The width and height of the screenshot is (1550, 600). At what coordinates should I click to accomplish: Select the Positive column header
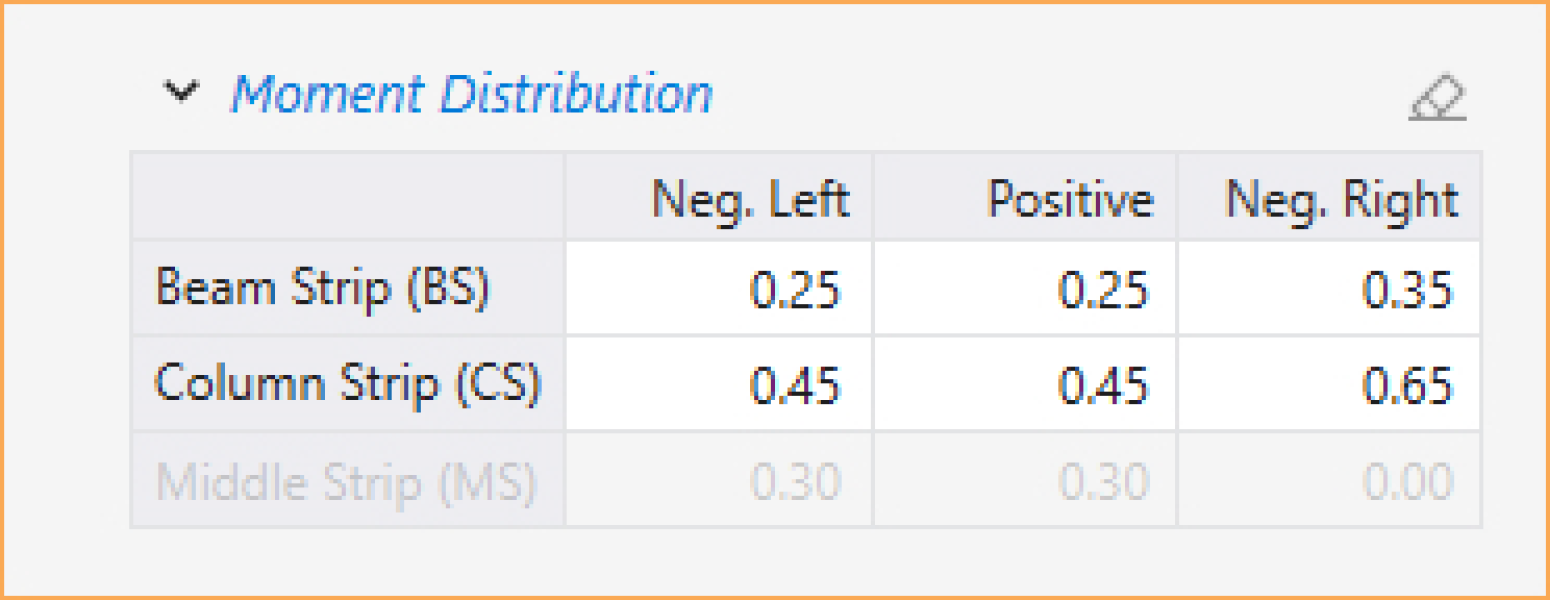point(1025,197)
